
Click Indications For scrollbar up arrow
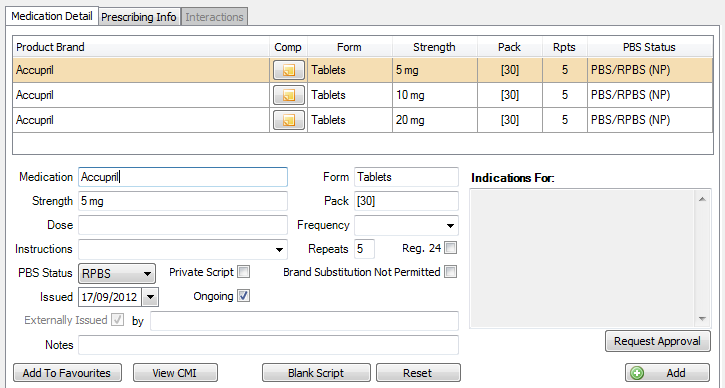[x=702, y=199]
